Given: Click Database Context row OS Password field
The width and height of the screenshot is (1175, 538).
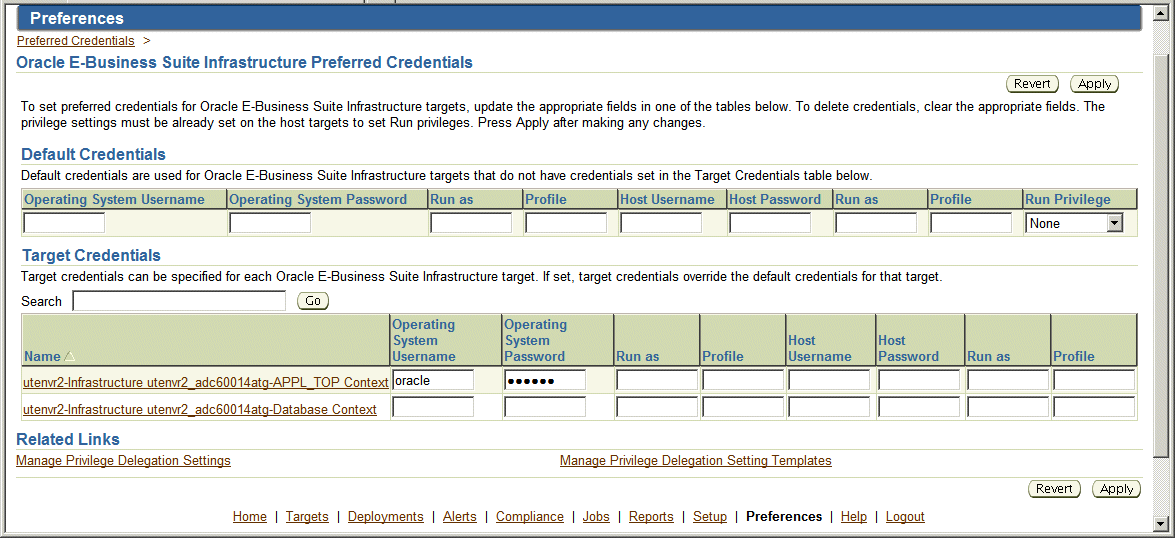Looking at the screenshot, I should point(546,407).
